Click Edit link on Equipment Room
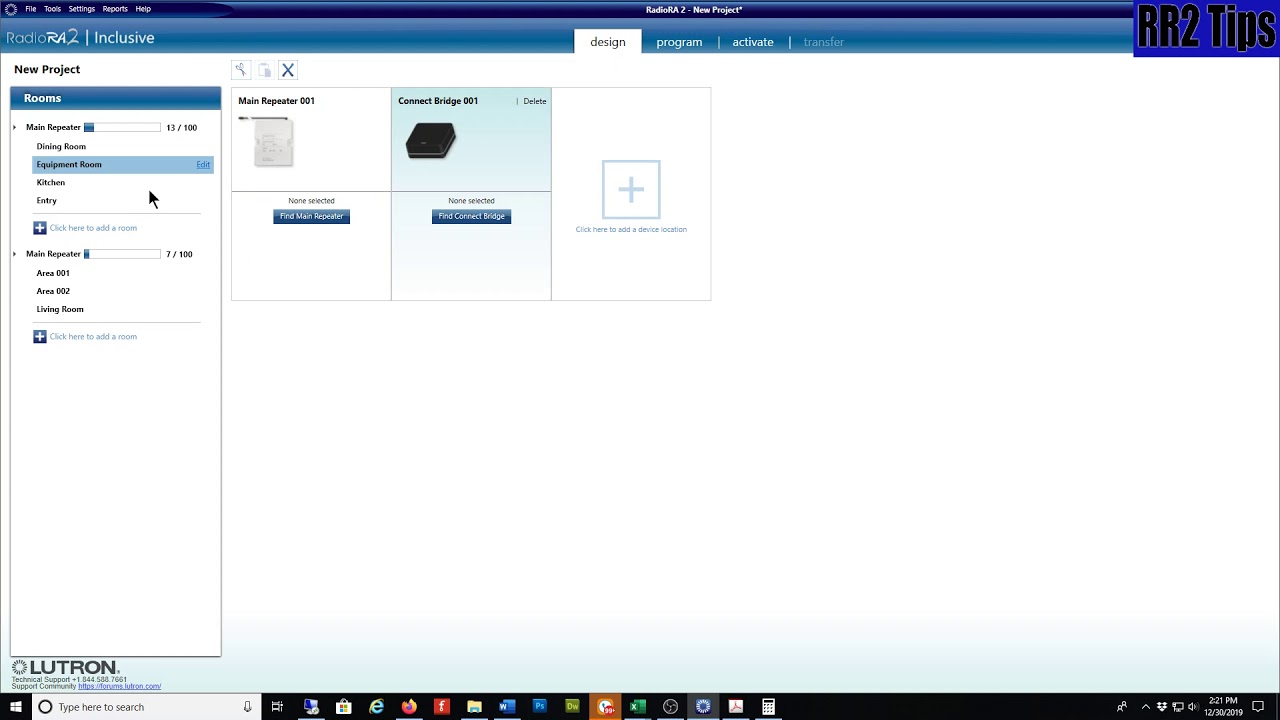Screen dimensions: 1280x720 [203, 165]
